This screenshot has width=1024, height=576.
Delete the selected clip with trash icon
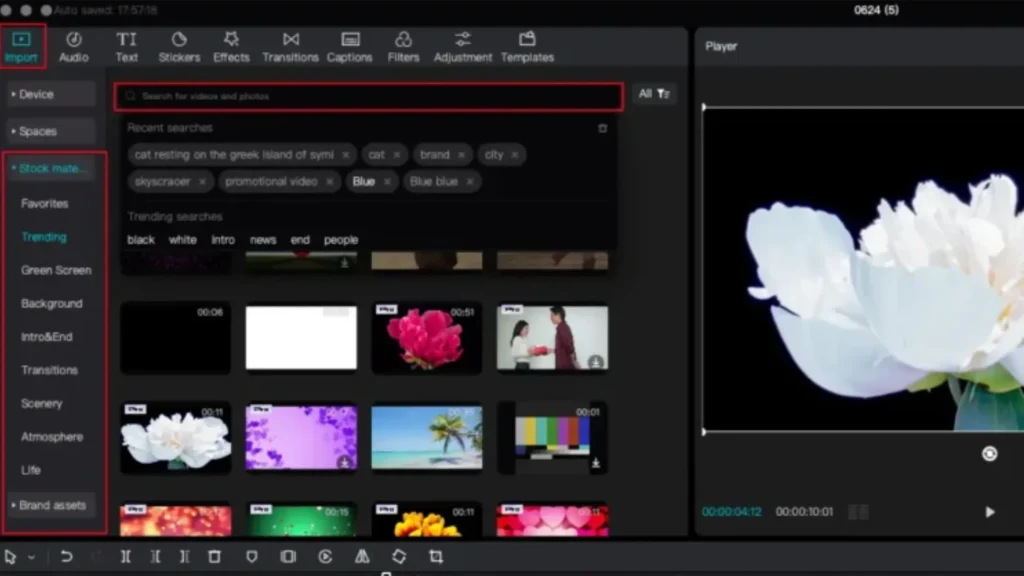pos(214,557)
